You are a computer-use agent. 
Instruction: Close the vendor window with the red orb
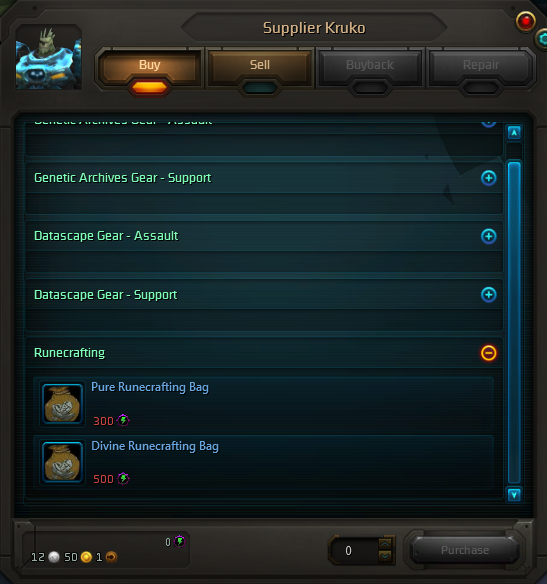coord(525,21)
